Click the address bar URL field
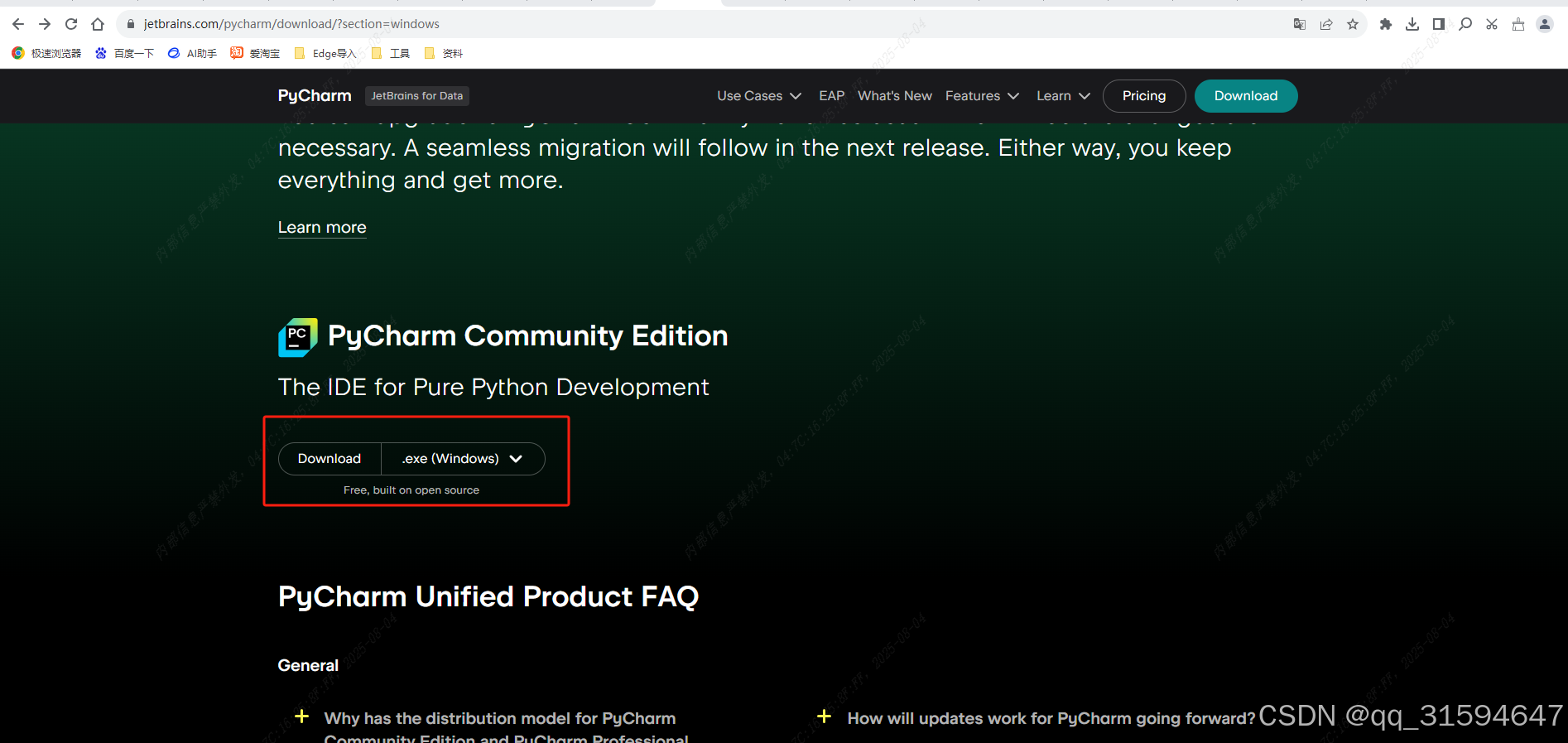The width and height of the screenshot is (1568, 743). [x=704, y=24]
